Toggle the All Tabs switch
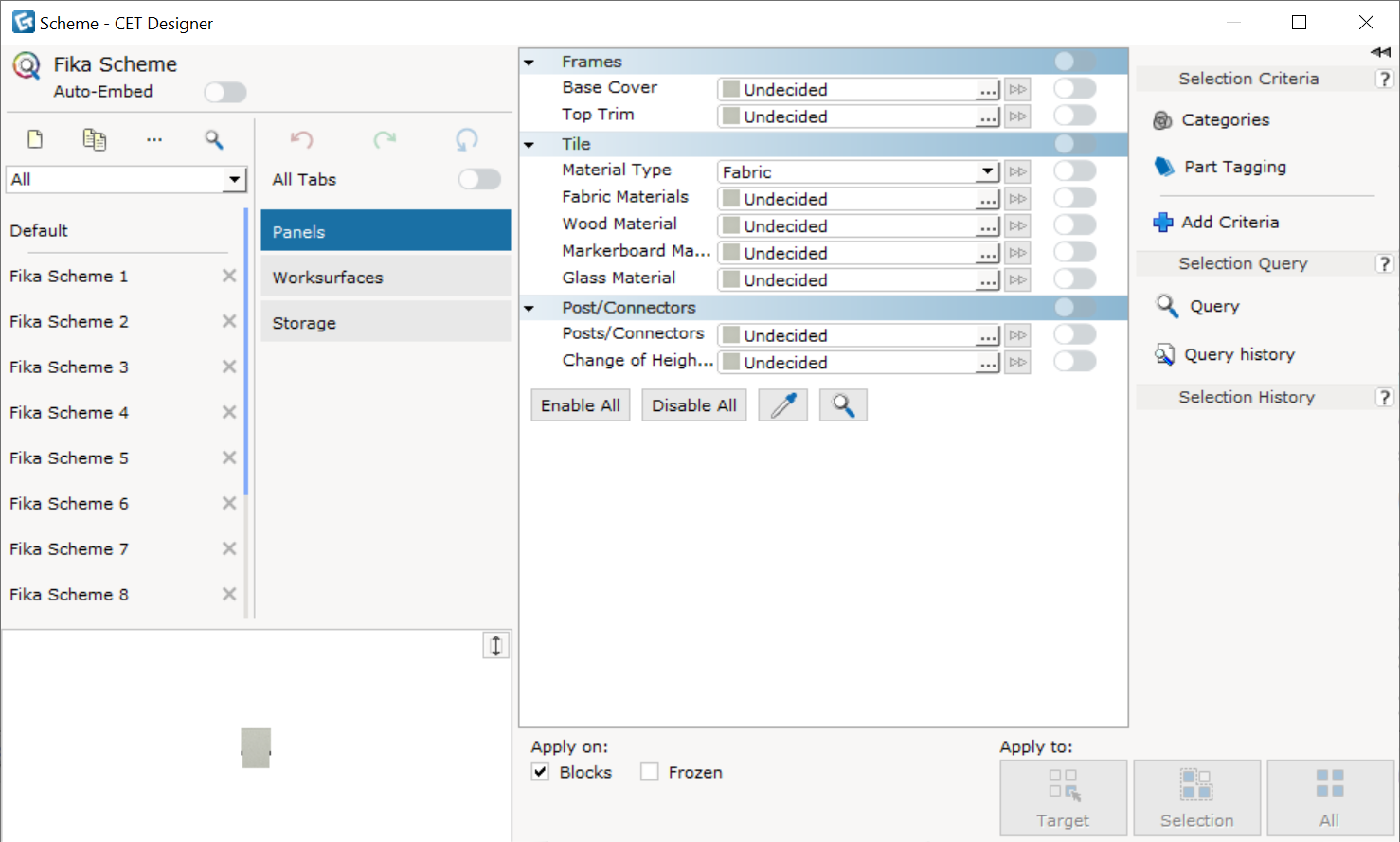 click(479, 179)
